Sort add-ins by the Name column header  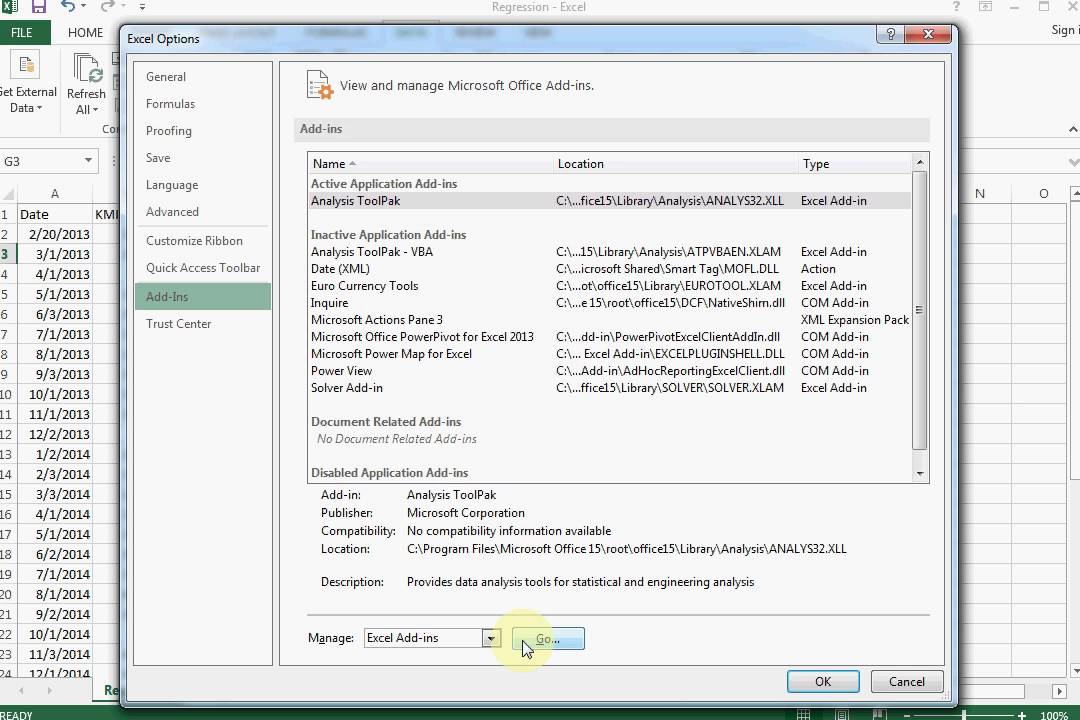[x=430, y=163]
